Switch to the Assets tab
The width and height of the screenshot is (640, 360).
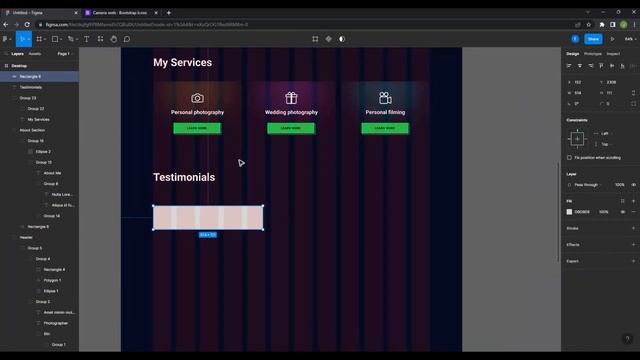click(35, 54)
